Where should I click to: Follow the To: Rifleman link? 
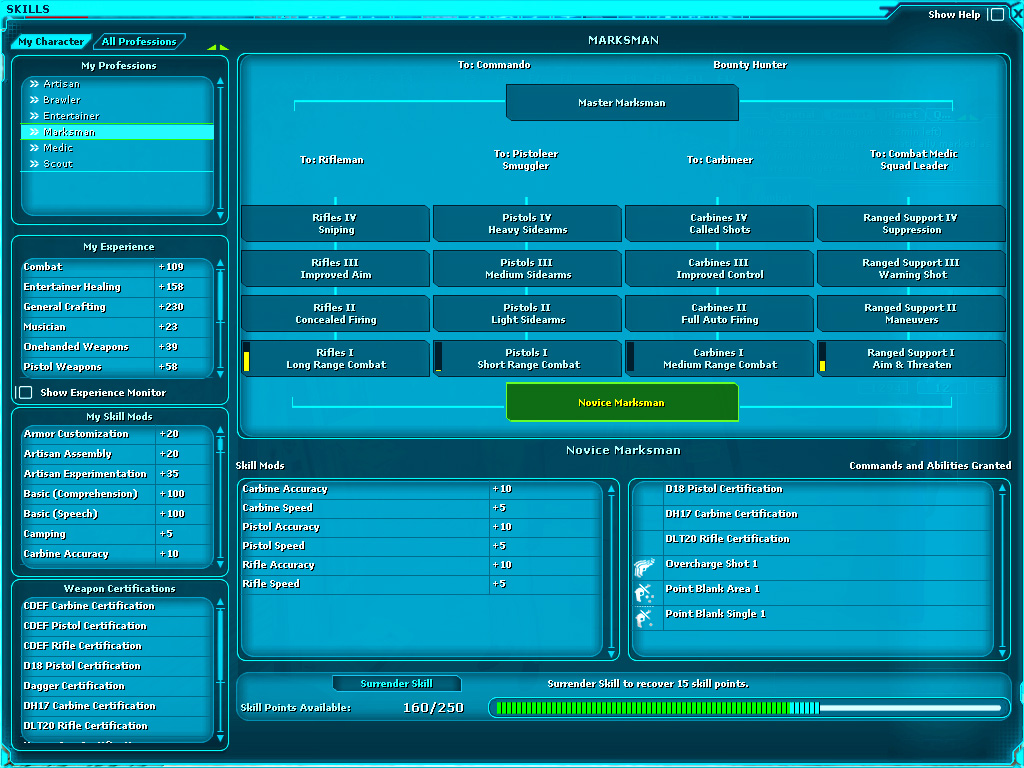click(332, 160)
